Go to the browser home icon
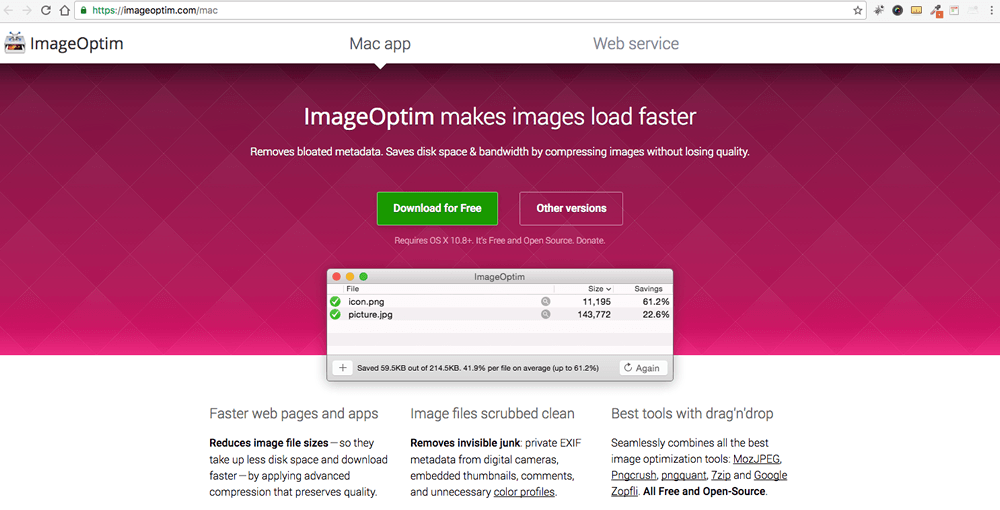Image resolution: width=1000 pixels, height=510 pixels. (64, 10)
